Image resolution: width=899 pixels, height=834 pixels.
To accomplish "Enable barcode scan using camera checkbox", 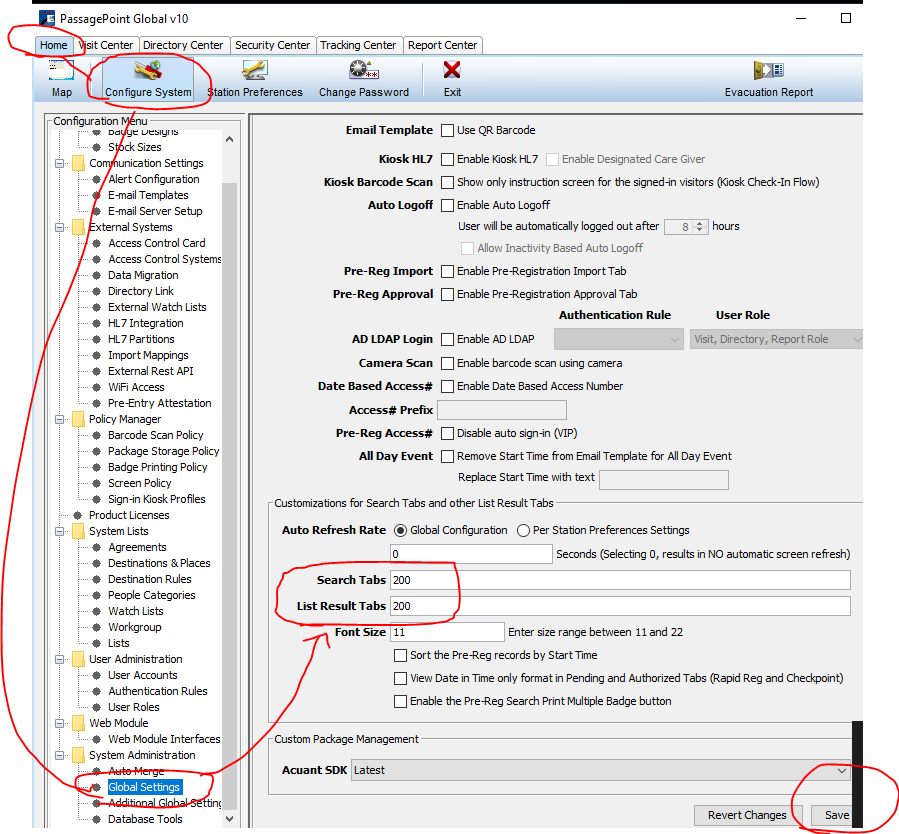I will [x=447, y=363].
